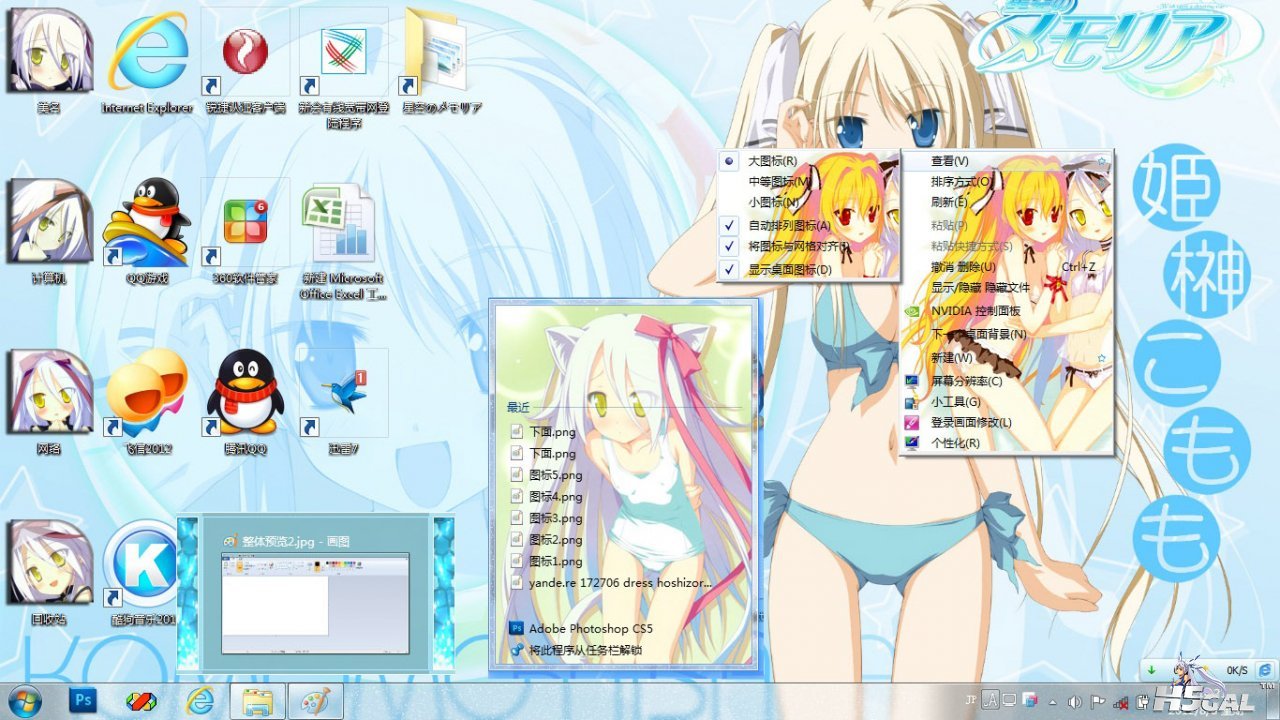Toggle 显示桌面图标(D) check item
The width and height of the screenshot is (1280, 720).
pos(808,270)
